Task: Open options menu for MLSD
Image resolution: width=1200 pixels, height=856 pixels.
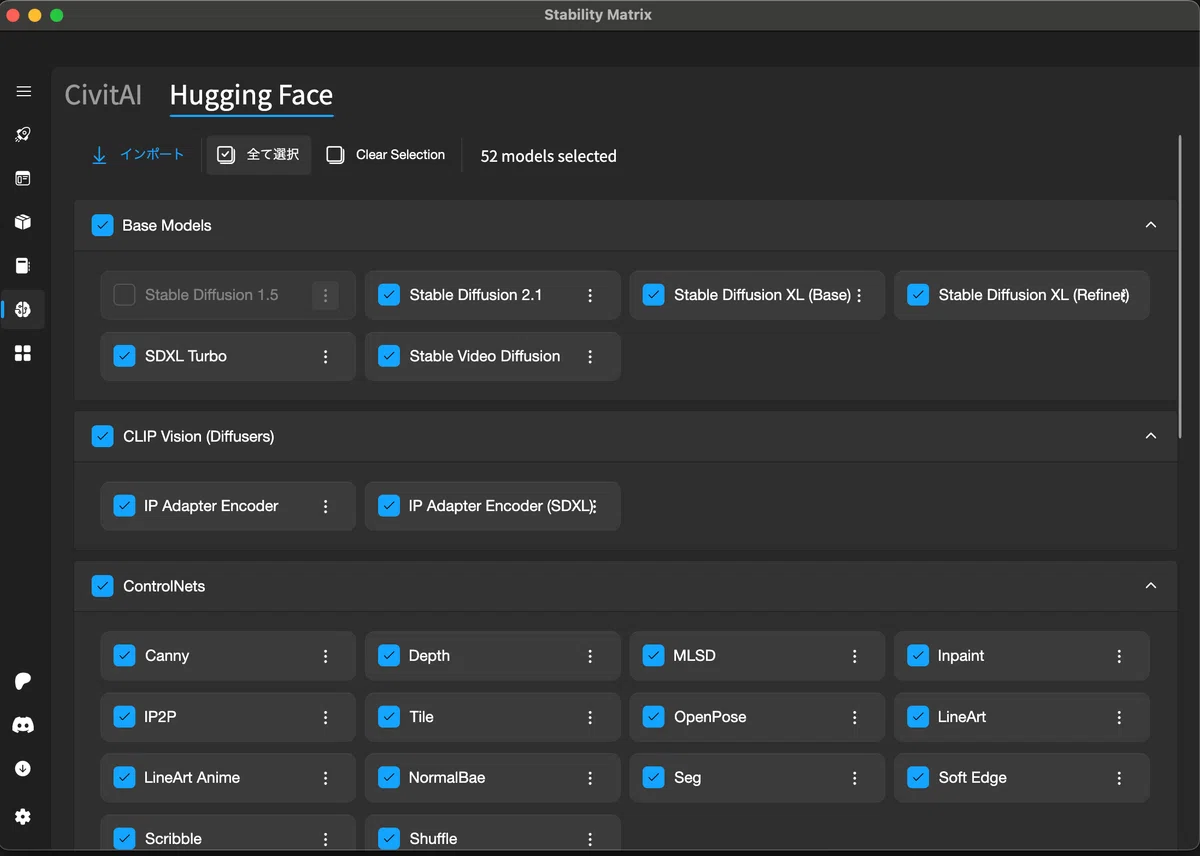Action: pyautogui.click(x=855, y=656)
